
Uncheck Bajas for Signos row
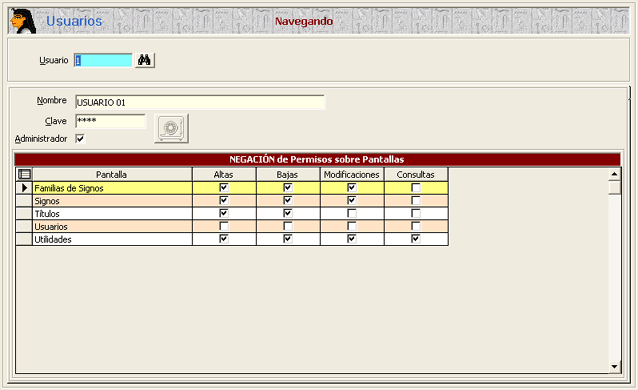288,200
